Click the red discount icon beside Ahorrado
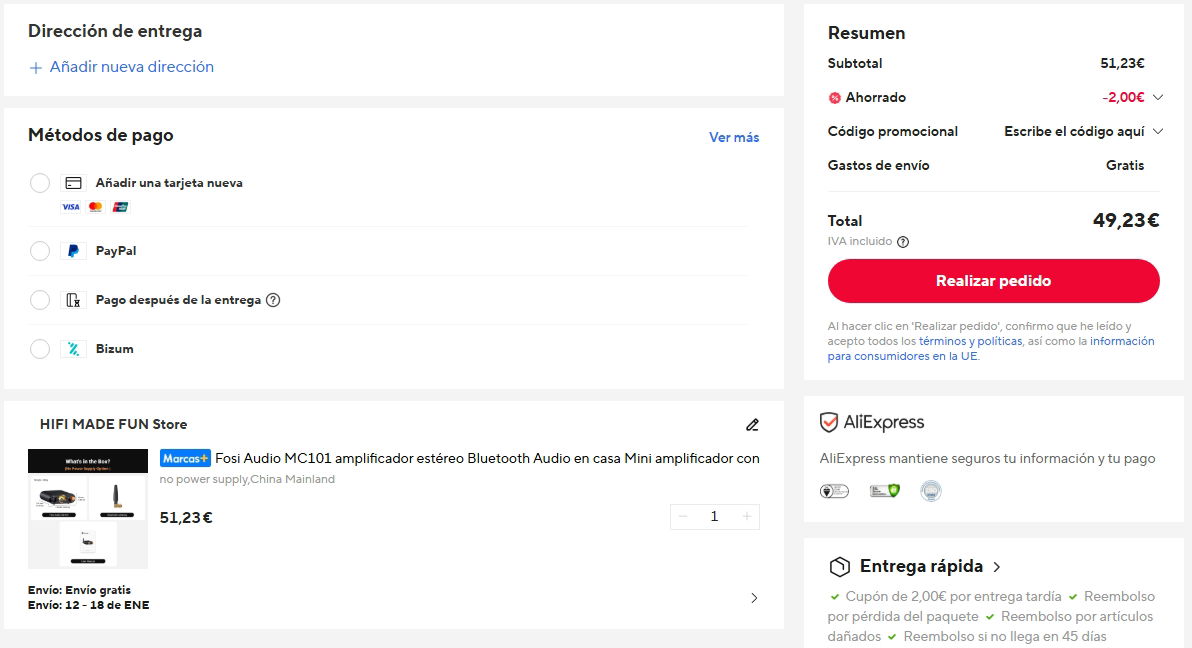The width and height of the screenshot is (1192, 648). click(x=835, y=98)
